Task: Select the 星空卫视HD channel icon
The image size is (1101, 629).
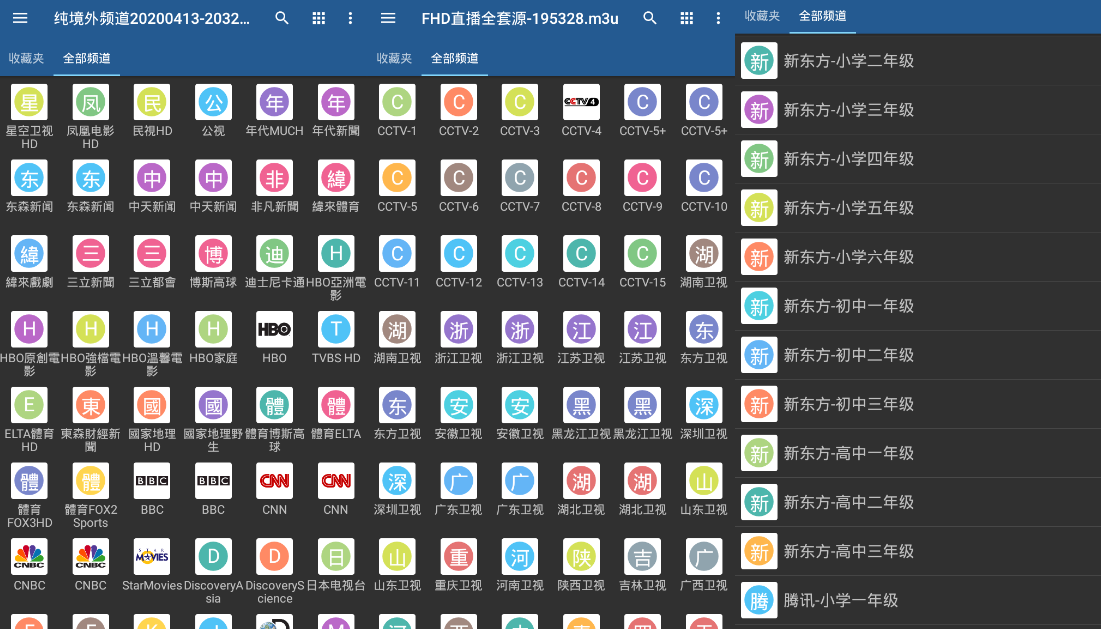Action: tap(29, 103)
